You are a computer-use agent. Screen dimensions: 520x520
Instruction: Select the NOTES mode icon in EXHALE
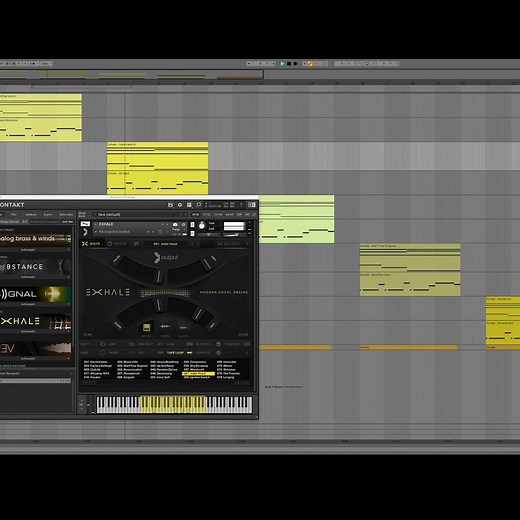point(146,328)
